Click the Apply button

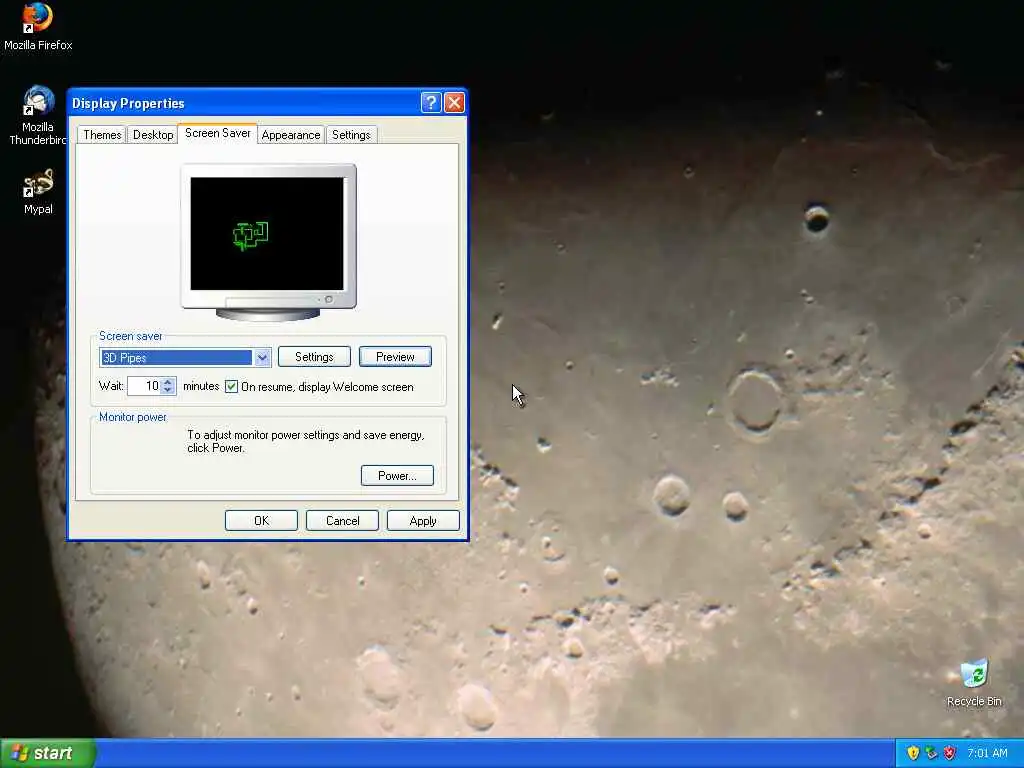[423, 520]
